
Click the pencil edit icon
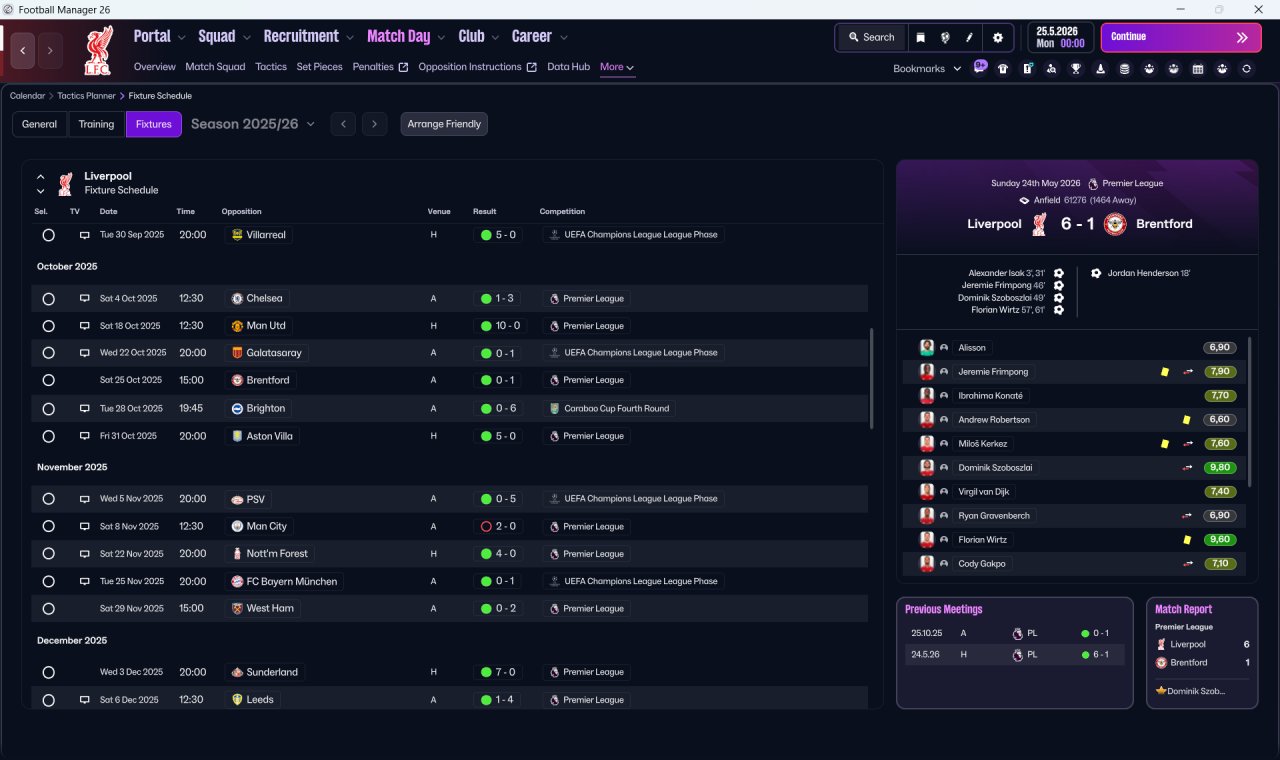pyautogui.click(x=969, y=37)
